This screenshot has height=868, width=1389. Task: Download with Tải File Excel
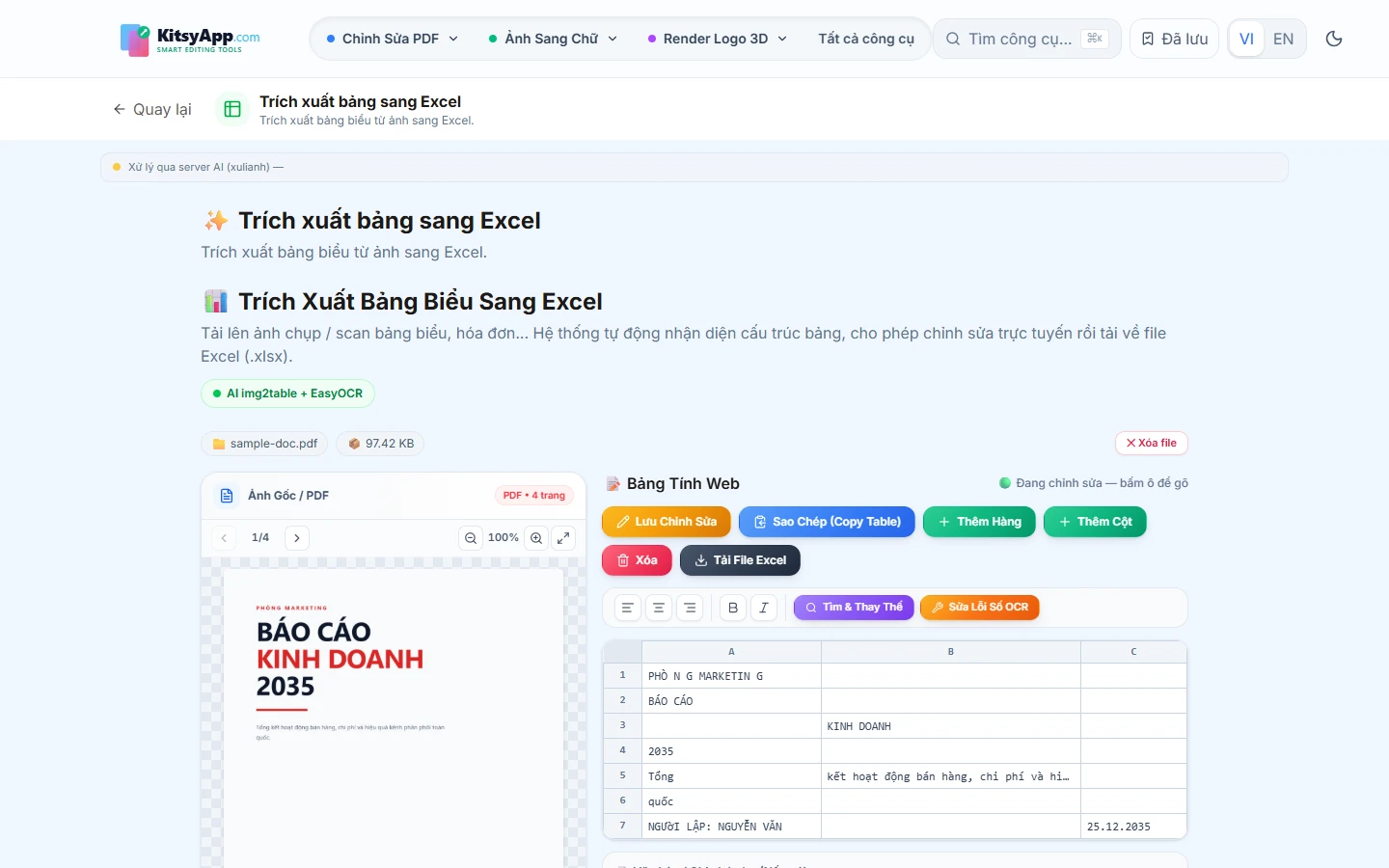coord(740,560)
